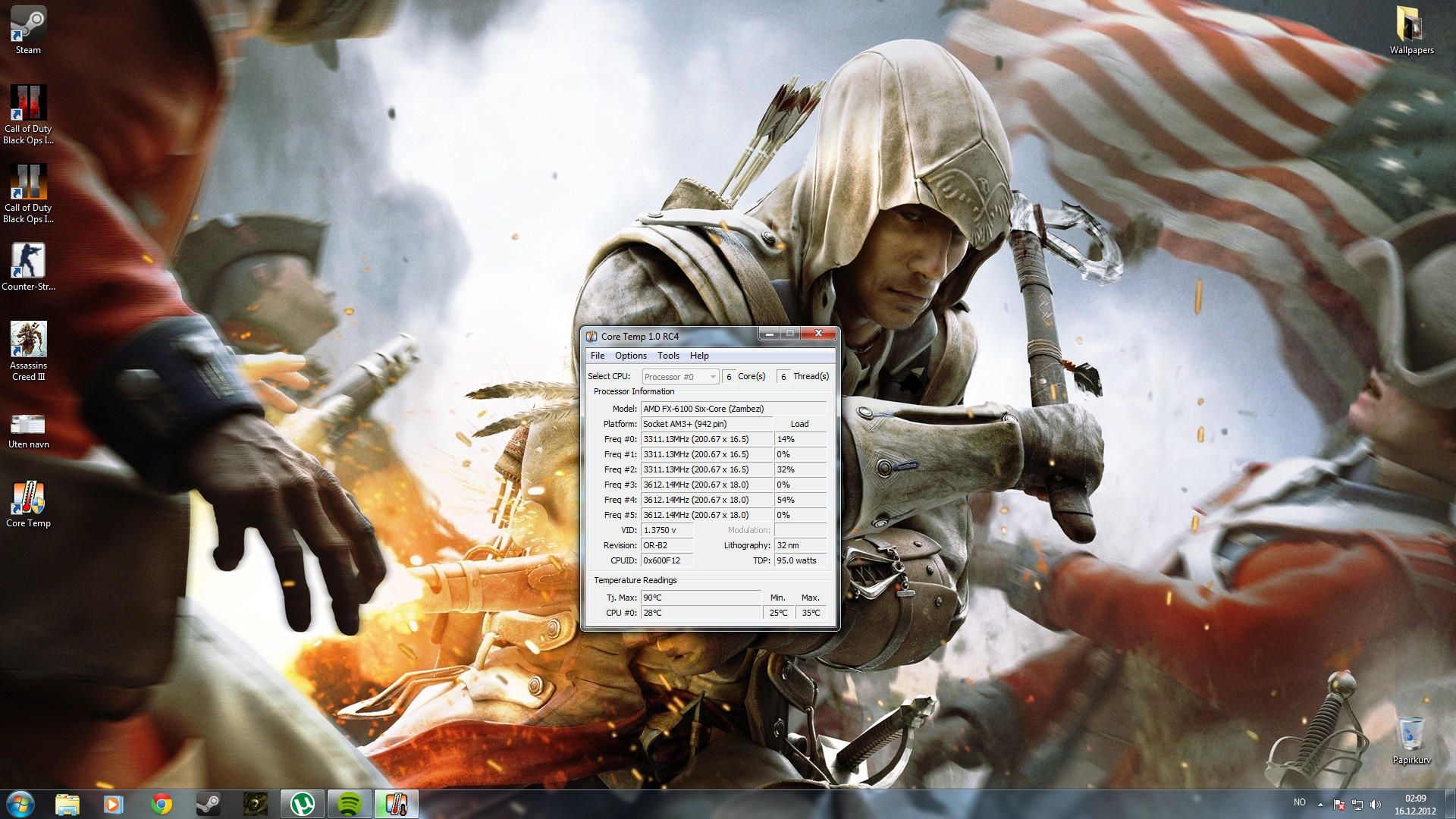Select the Uten navn desktop file
Viewport: 1456px width, 819px height.
28,431
